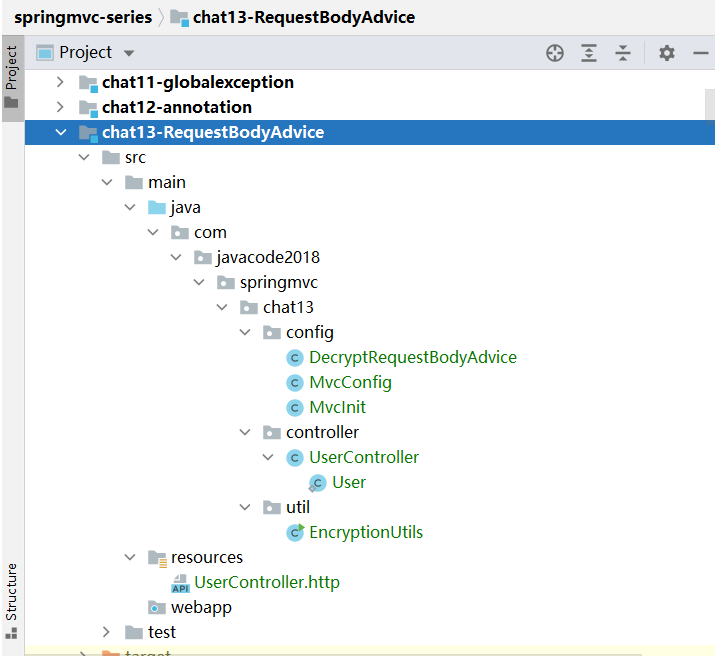The height and width of the screenshot is (660, 717).
Task: Collapse the config package
Action: click(x=246, y=332)
